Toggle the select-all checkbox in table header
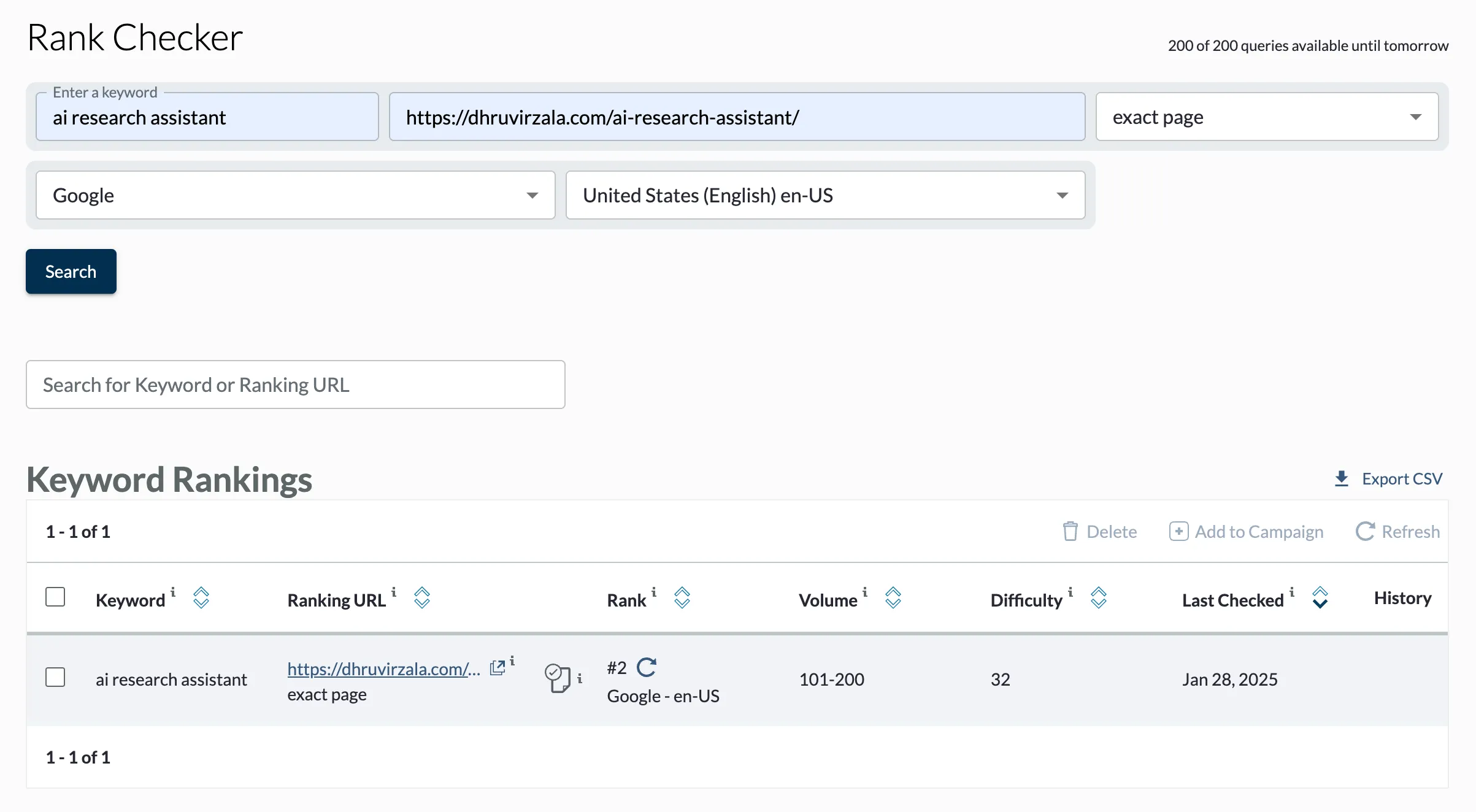The image size is (1476, 812). click(x=55, y=597)
